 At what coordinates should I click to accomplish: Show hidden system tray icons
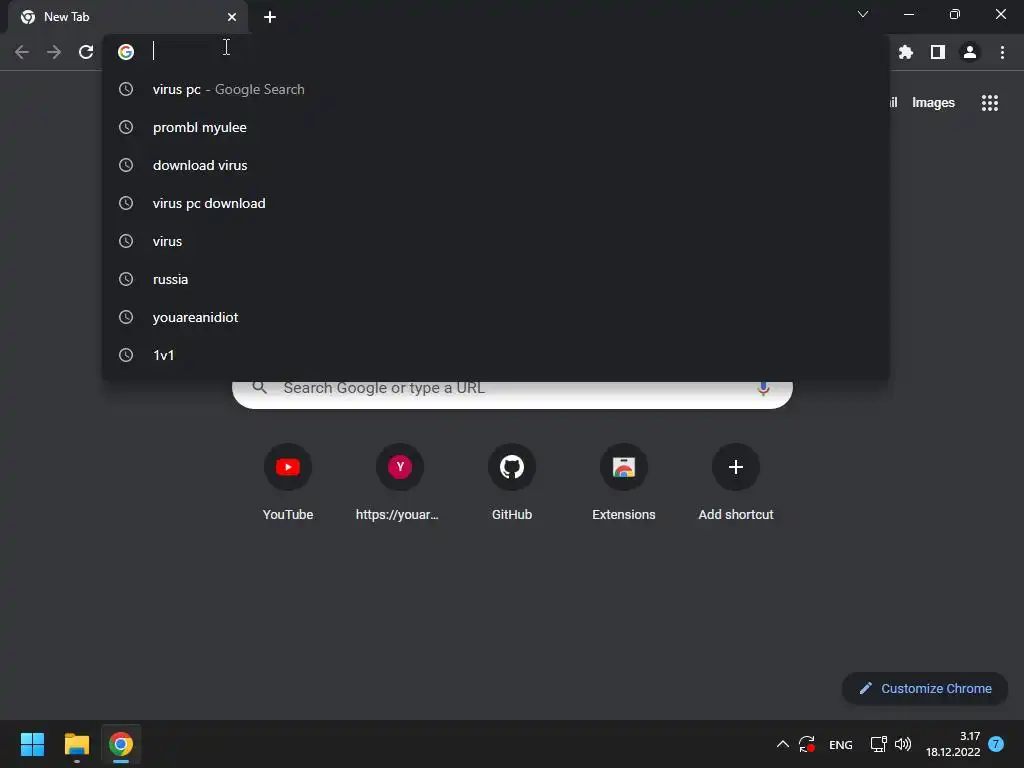click(x=782, y=744)
